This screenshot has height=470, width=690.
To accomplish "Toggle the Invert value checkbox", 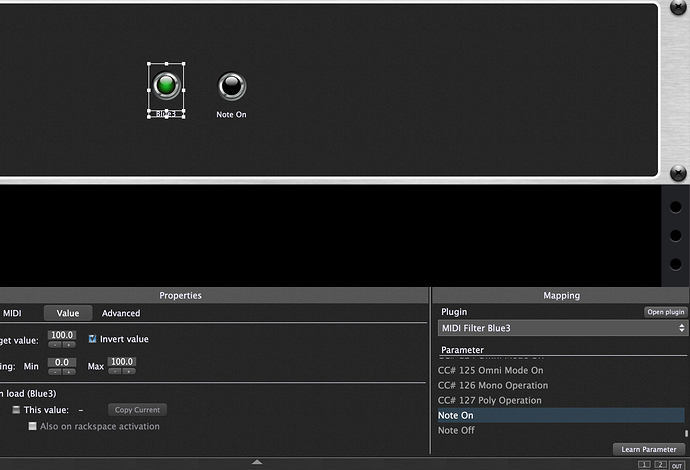I will (92, 338).
